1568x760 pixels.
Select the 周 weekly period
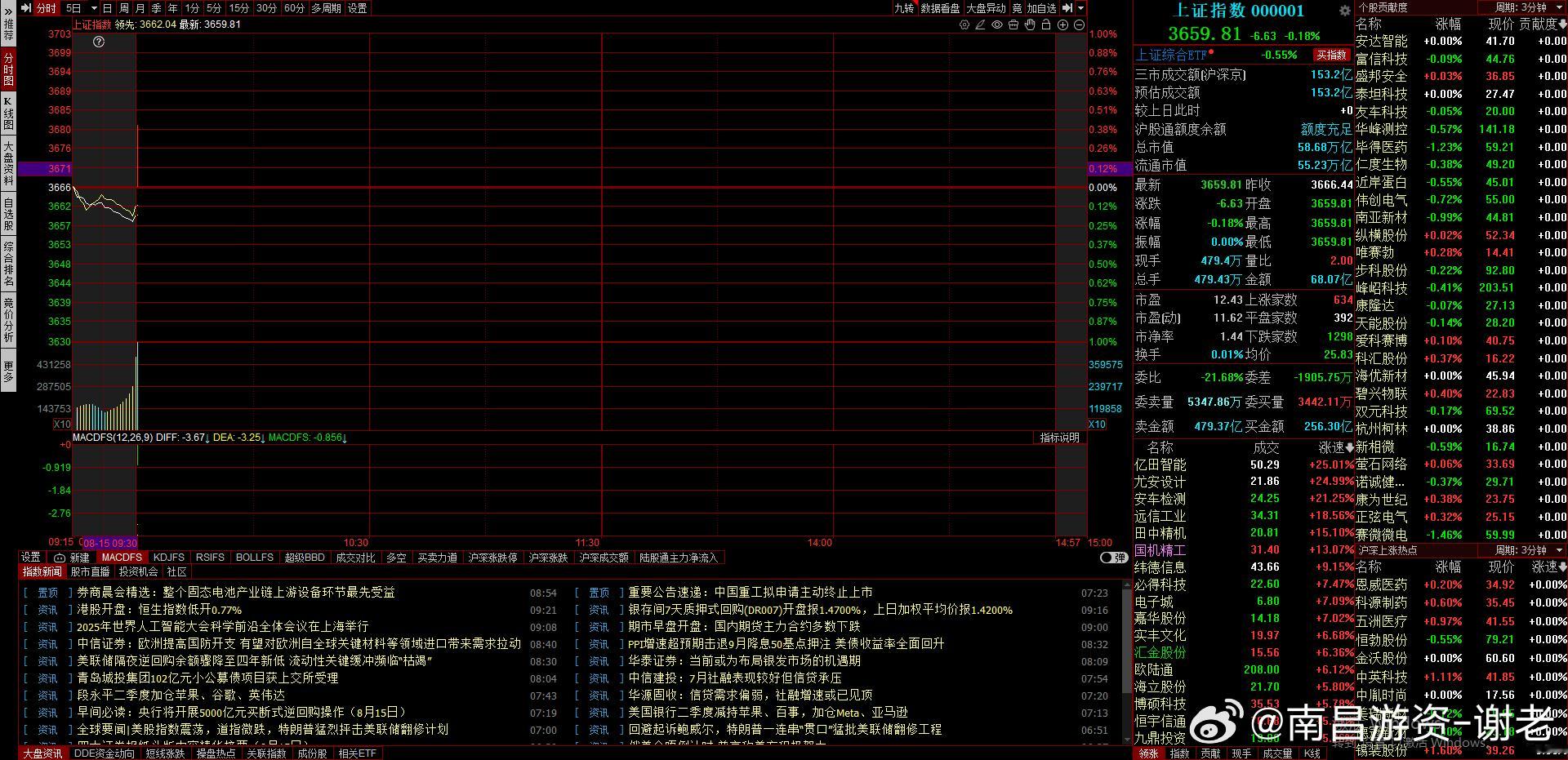124,8
